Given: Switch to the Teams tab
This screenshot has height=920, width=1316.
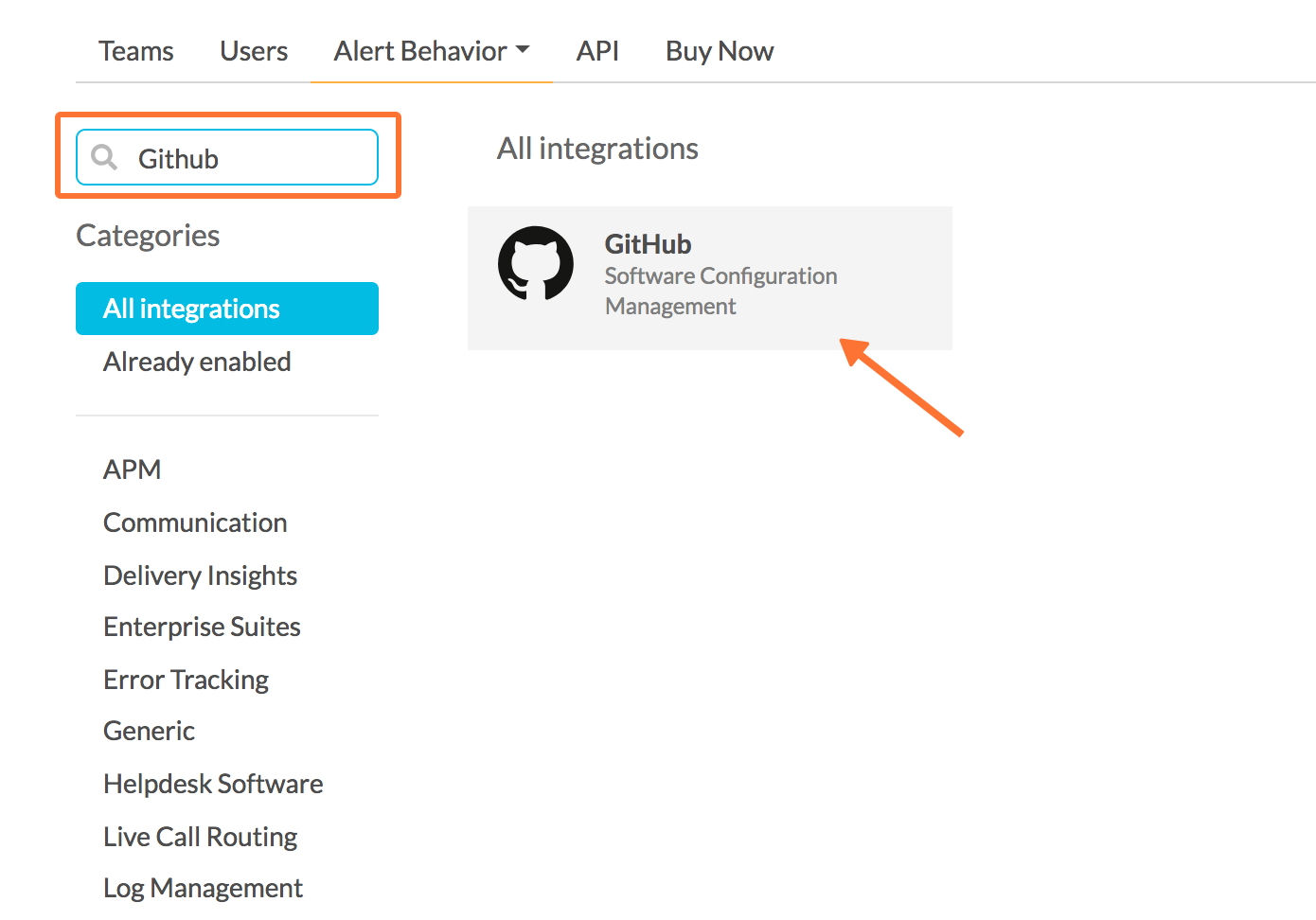Looking at the screenshot, I should click(136, 51).
